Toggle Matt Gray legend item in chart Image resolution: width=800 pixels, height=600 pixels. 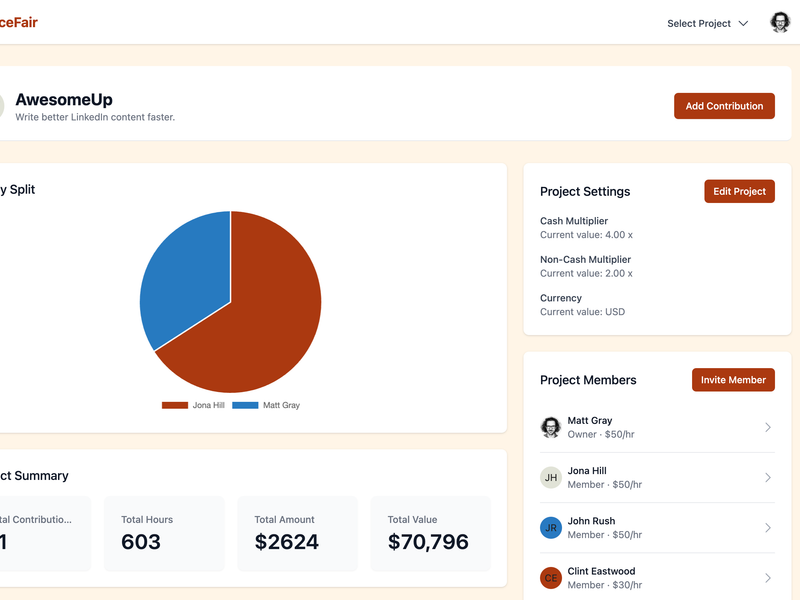(266, 405)
